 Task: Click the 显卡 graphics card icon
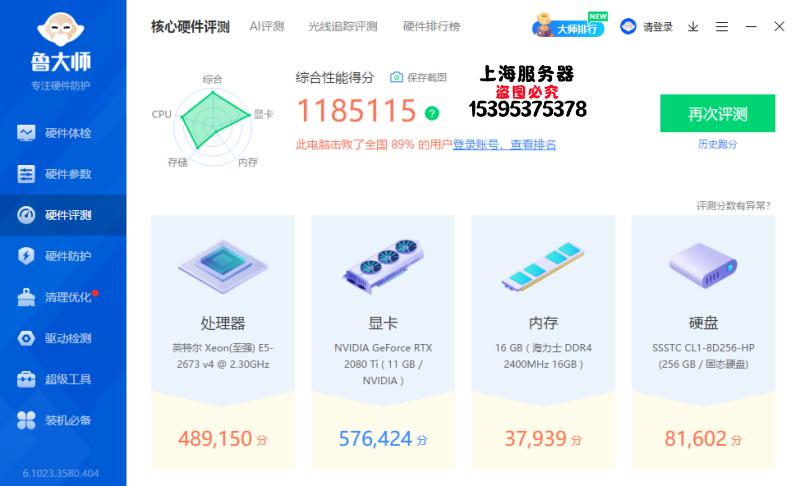coord(383,266)
